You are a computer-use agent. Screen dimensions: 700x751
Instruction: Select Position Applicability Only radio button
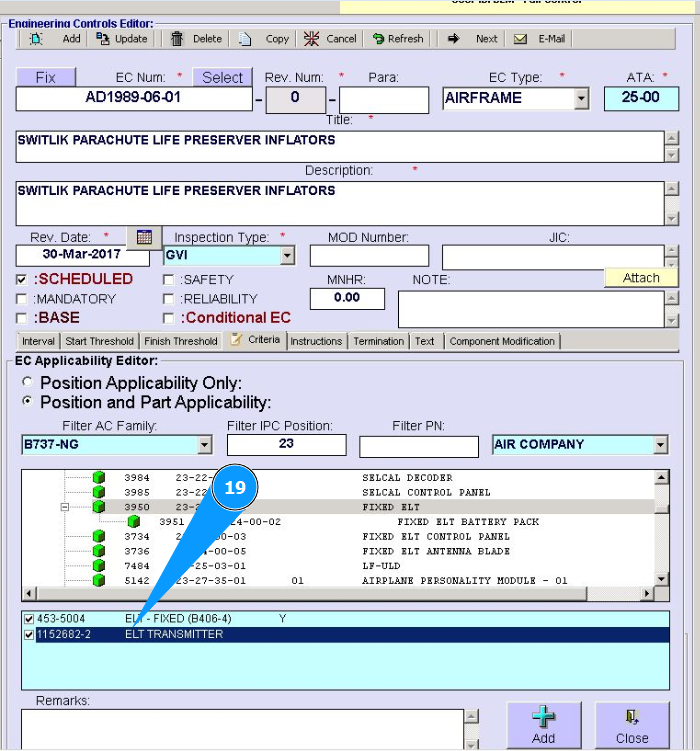pyautogui.click(x=28, y=383)
